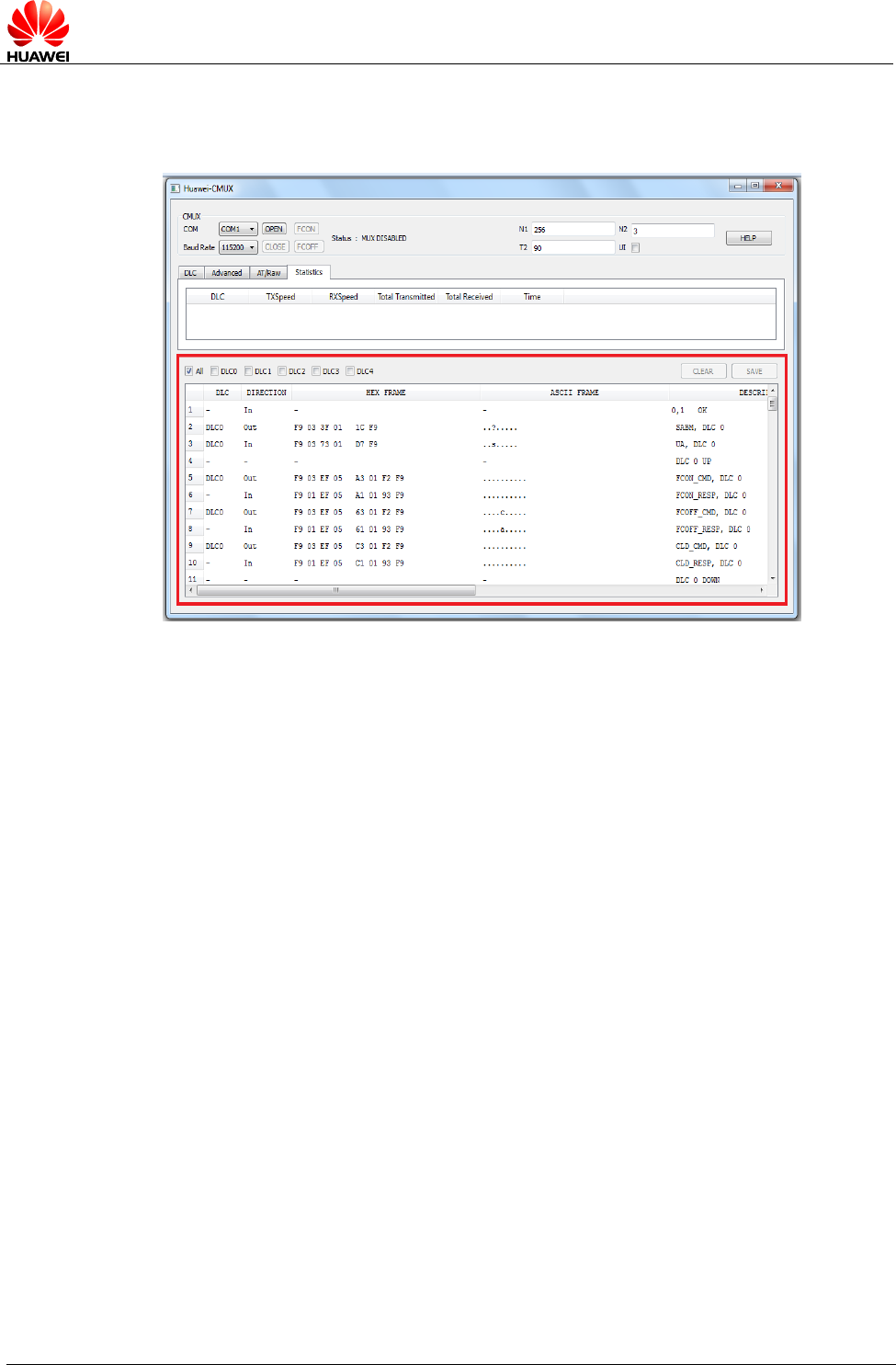Viewport: 896px width, 1365px height.
Task: Enable the DLC3 filter checkbox
Action: [316, 371]
